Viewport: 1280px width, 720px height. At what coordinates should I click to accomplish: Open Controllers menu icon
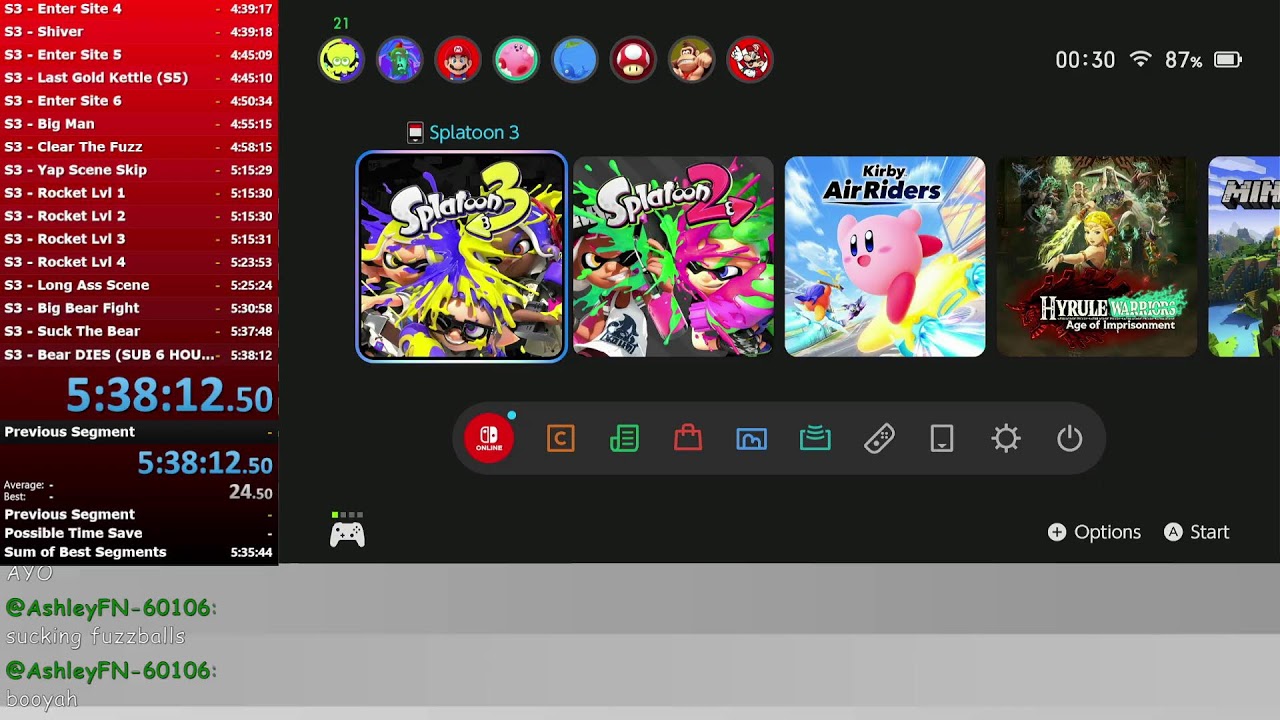879,438
